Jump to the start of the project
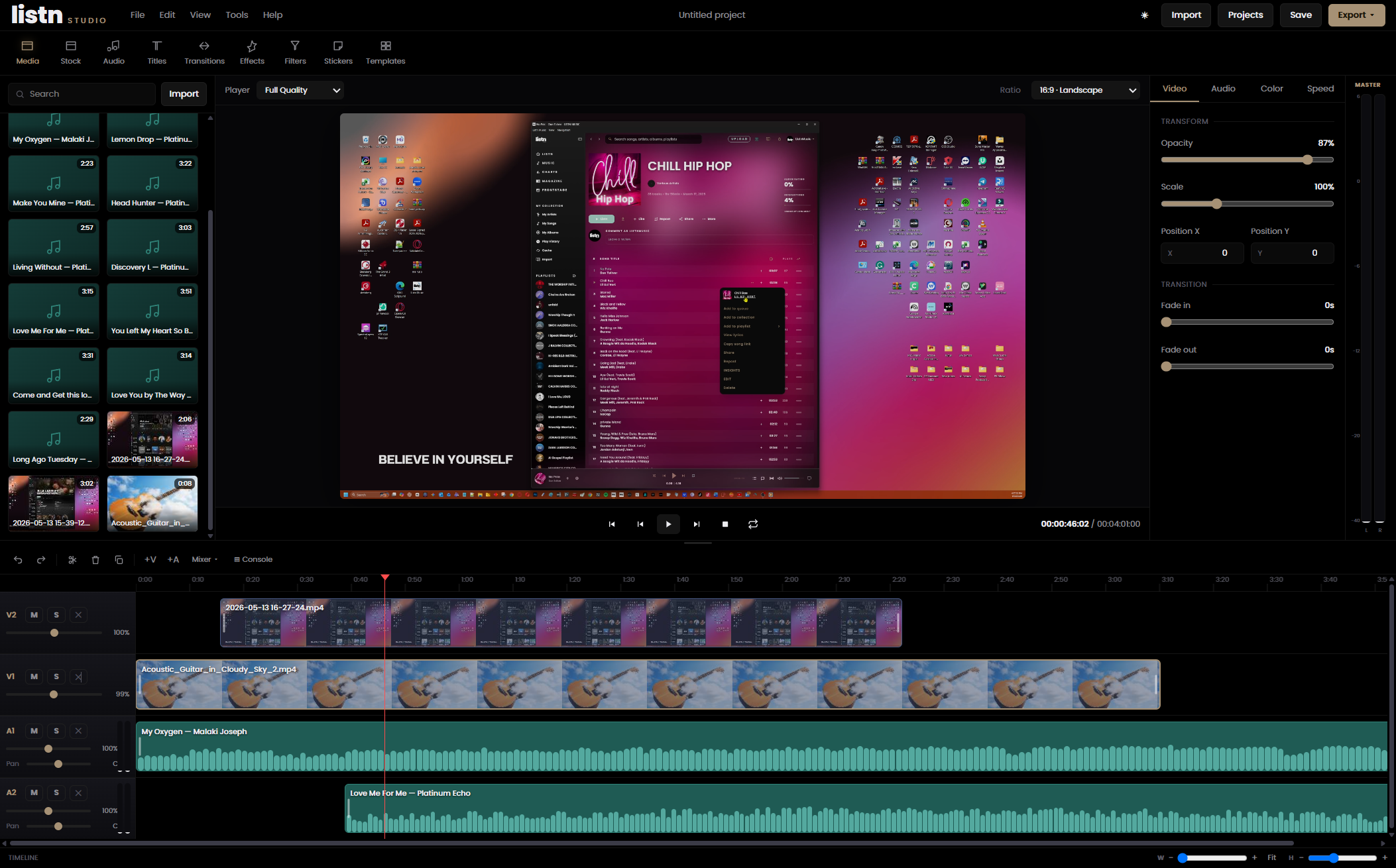This screenshot has width=1396, height=868. point(612,524)
